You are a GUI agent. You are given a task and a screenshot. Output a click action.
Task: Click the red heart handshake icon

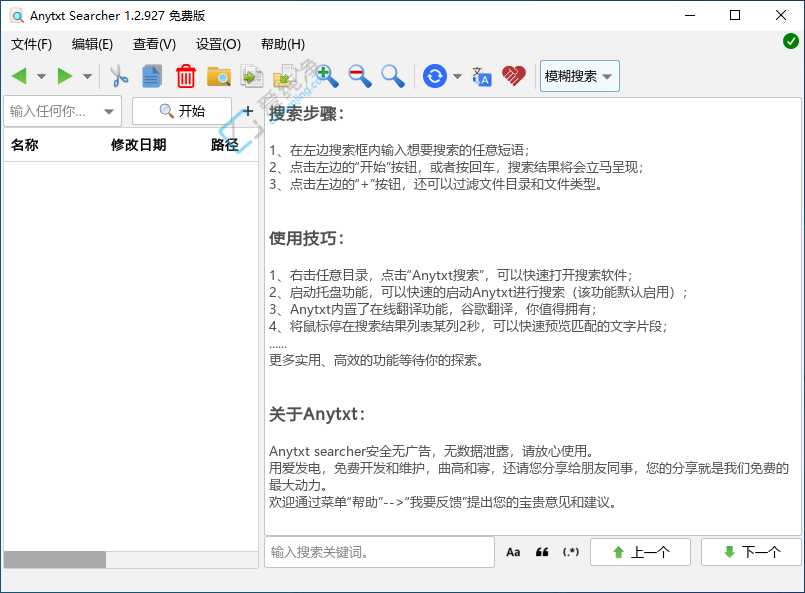pyautogui.click(x=514, y=76)
